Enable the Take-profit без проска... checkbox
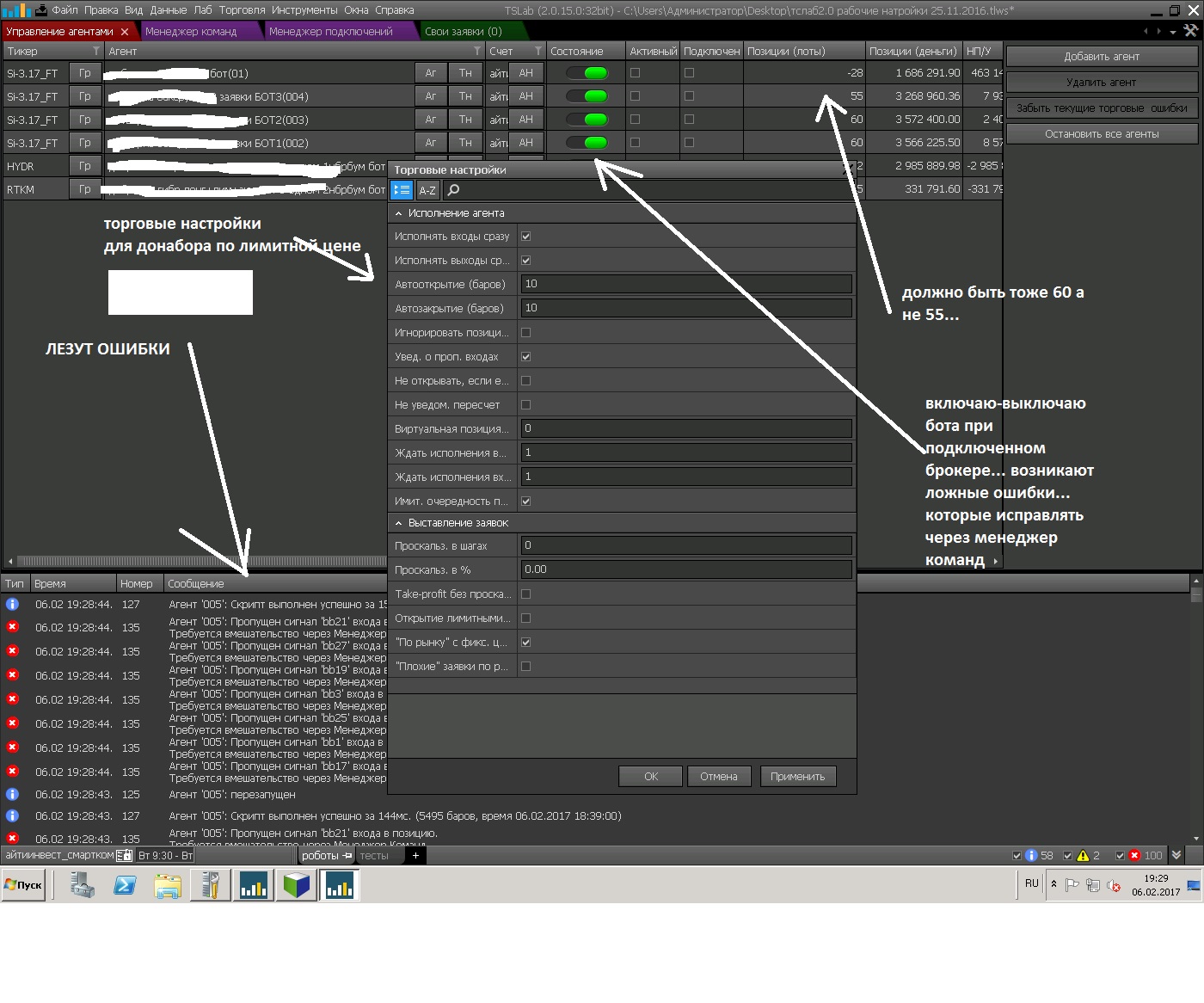 coord(526,594)
